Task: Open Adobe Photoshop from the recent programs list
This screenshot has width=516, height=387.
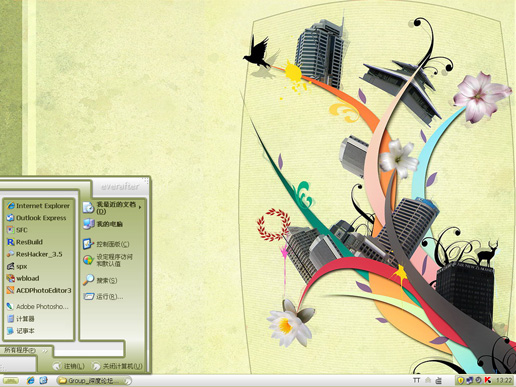Action: click(x=38, y=306)
